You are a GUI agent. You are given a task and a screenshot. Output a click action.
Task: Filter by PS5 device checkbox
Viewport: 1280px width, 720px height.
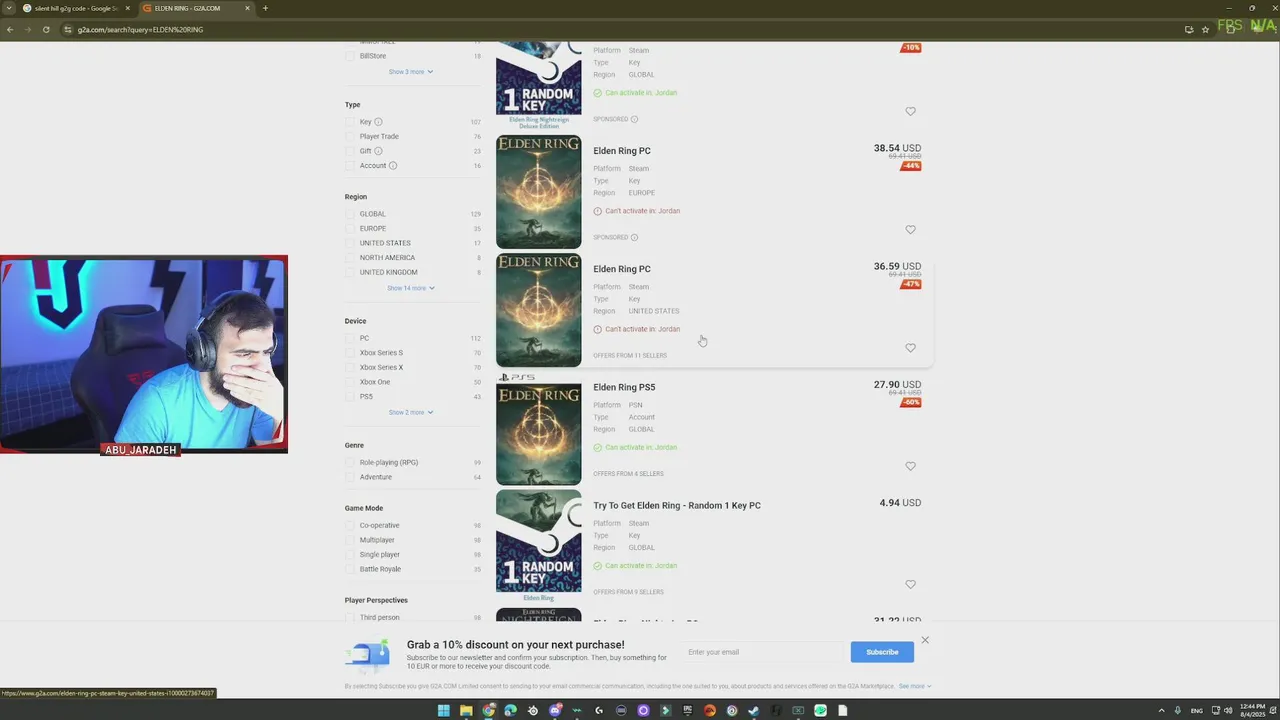[350, 396]
